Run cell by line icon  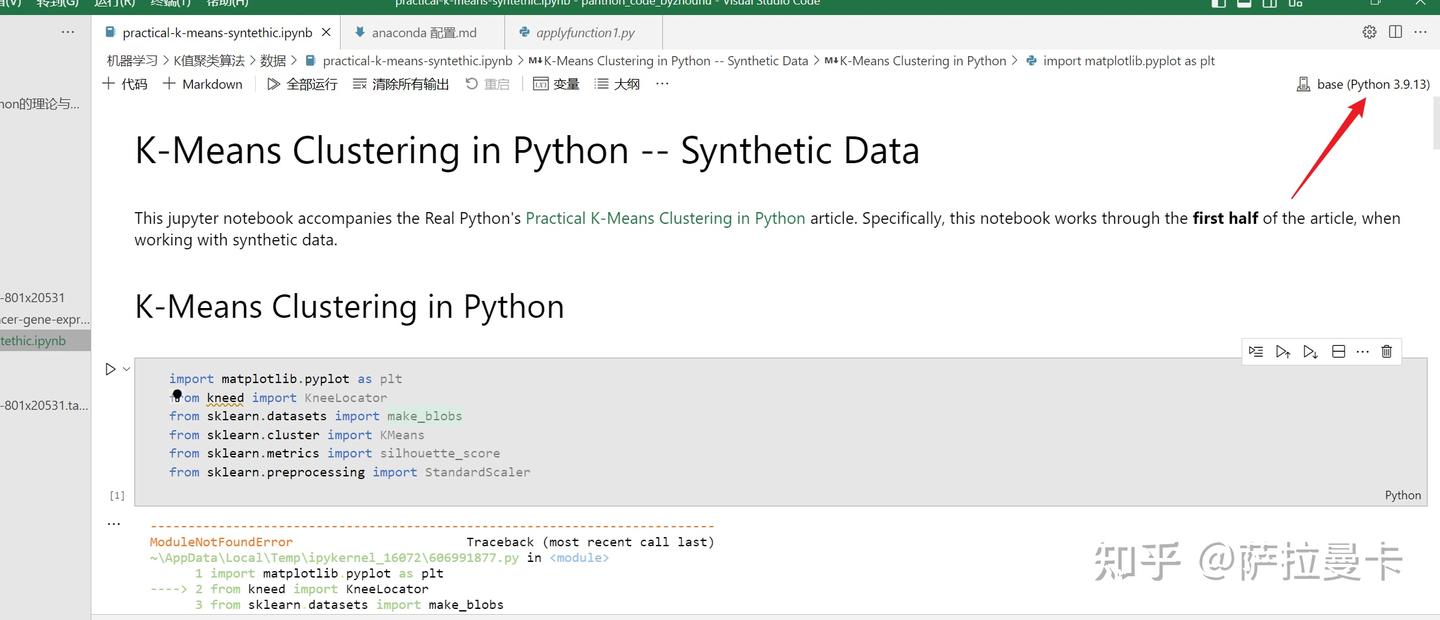pyautogui.click(x=1256, y=351)
